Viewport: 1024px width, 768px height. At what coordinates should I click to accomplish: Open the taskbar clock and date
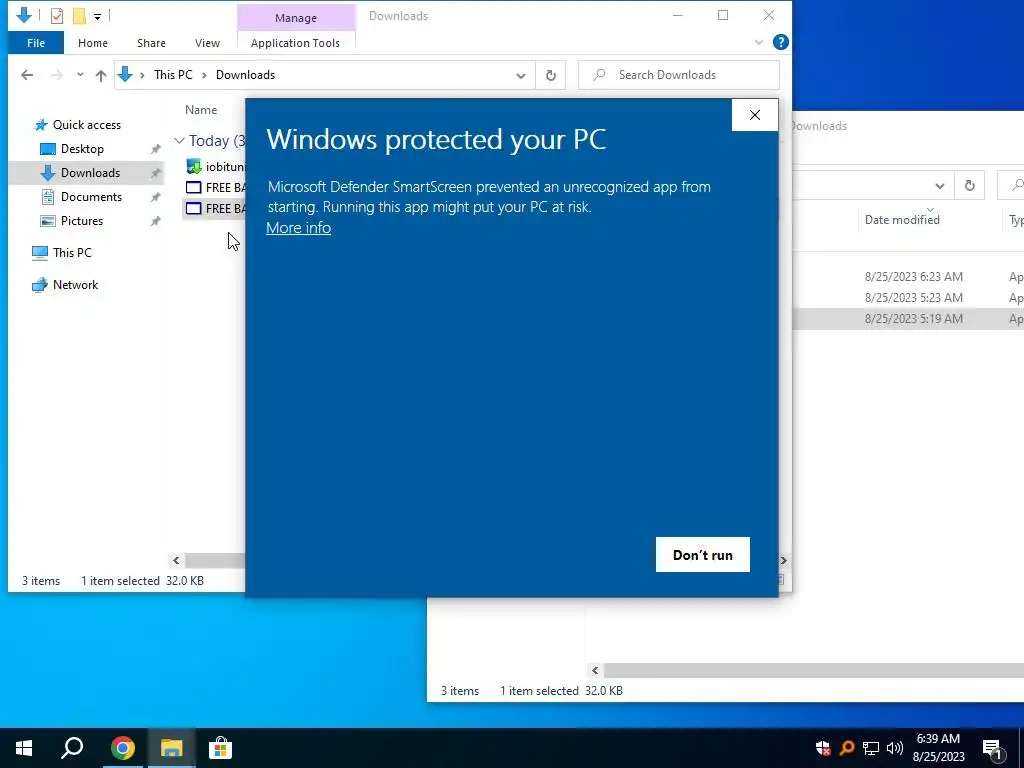tap(938, 748)
